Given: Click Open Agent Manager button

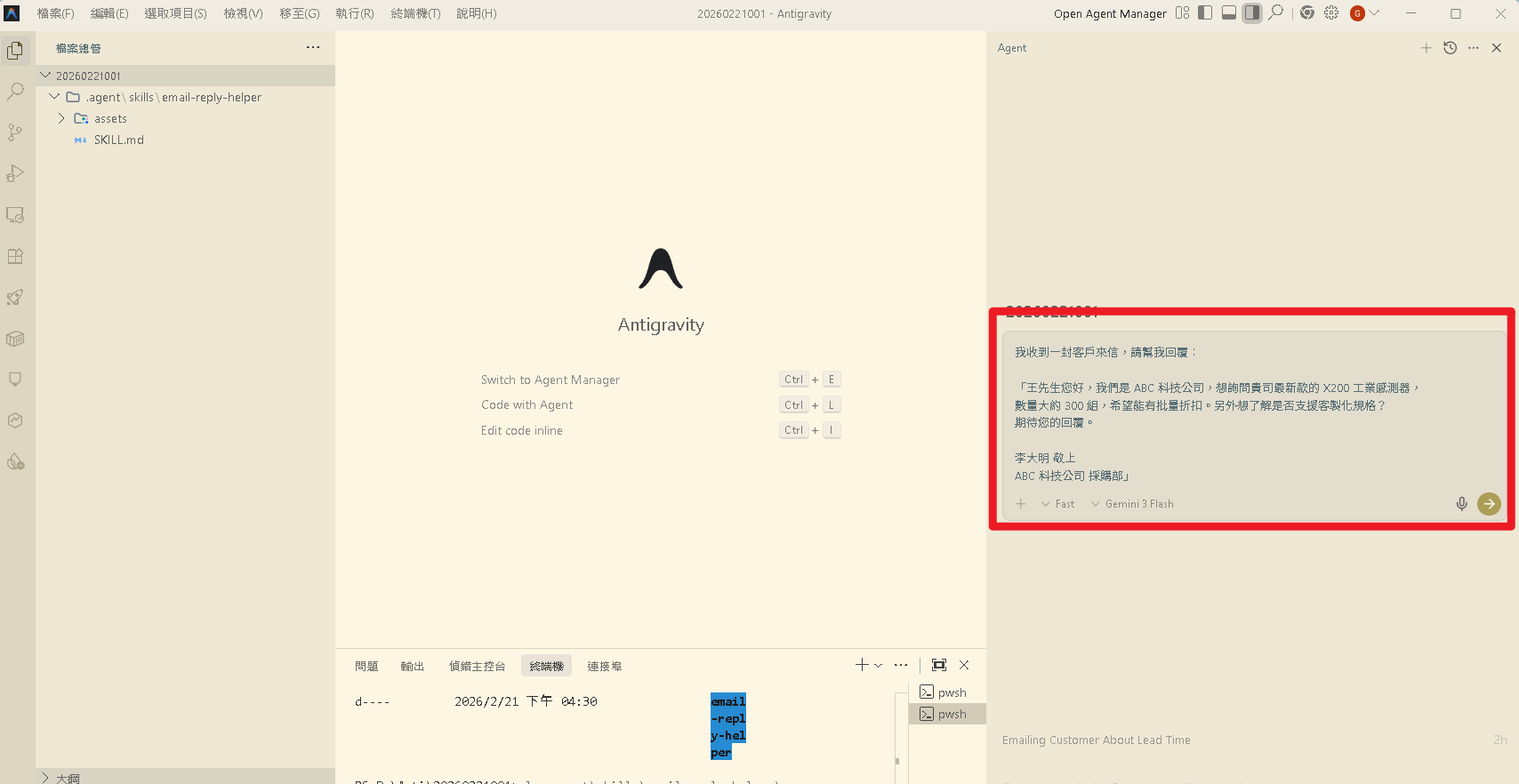Looking at the screenshot, I should (x=1110, y=13).
